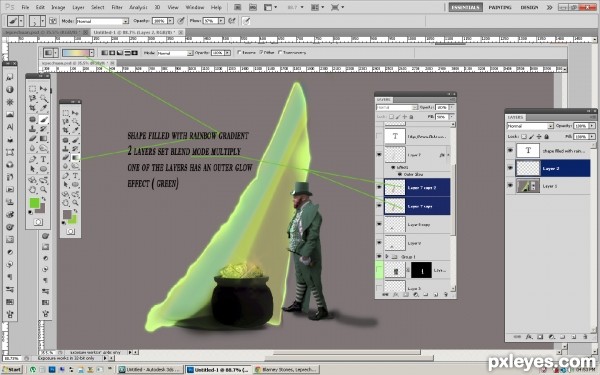The image size is (600, 375).
Task: Click the Diamond Gradient style icon
Action: click(135, 53)
